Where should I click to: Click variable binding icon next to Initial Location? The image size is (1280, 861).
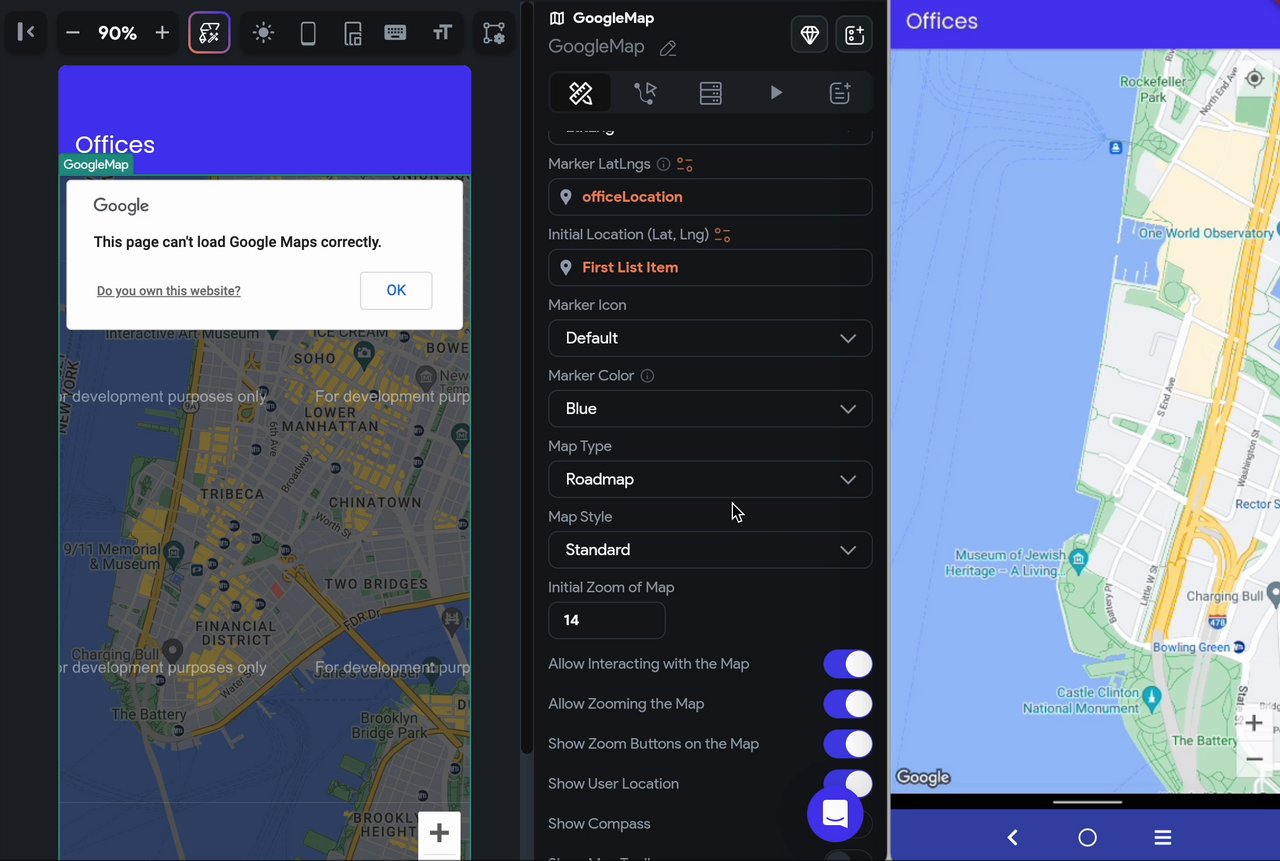(x=722, y=235)
